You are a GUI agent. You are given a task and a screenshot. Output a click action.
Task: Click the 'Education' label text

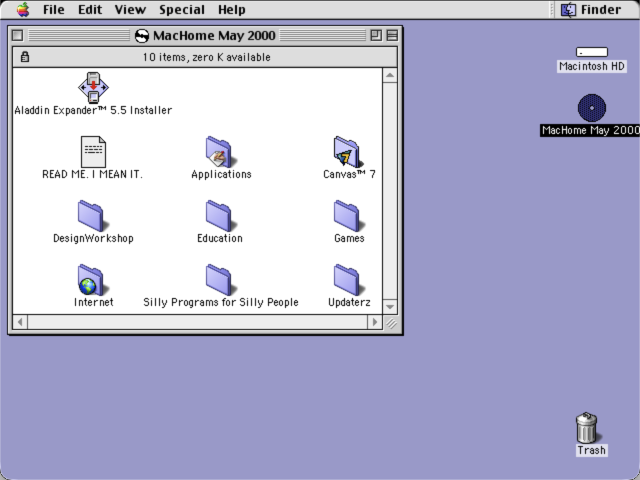[x=220, y=238]
